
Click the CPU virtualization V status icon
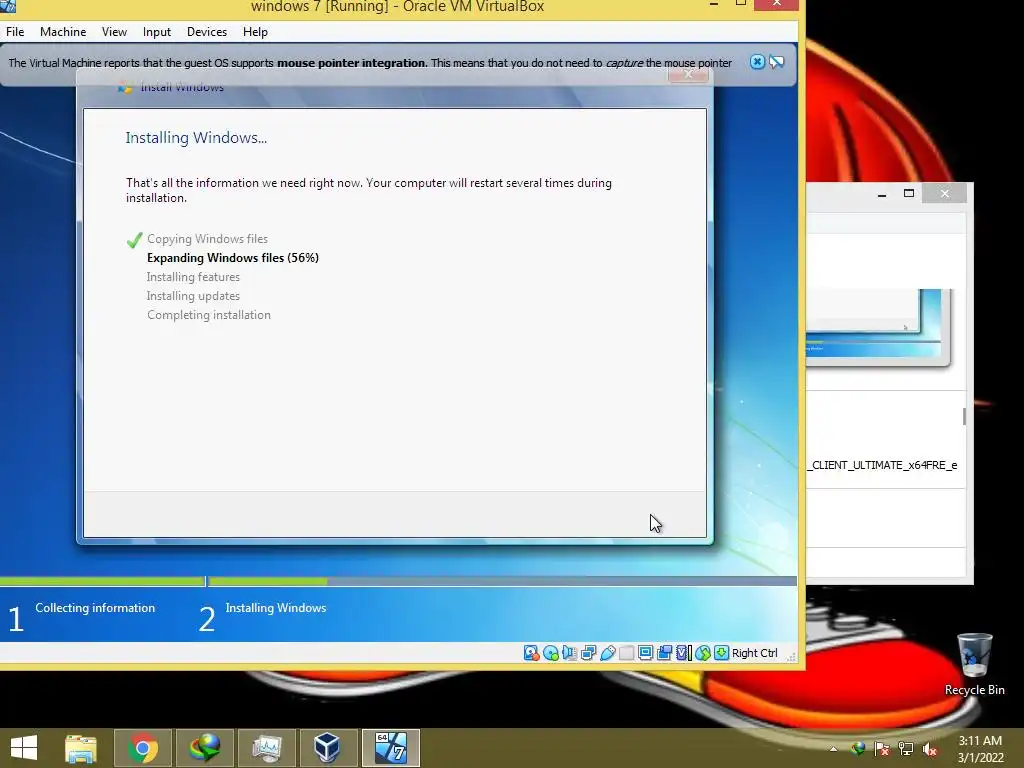tap(683, 652)
